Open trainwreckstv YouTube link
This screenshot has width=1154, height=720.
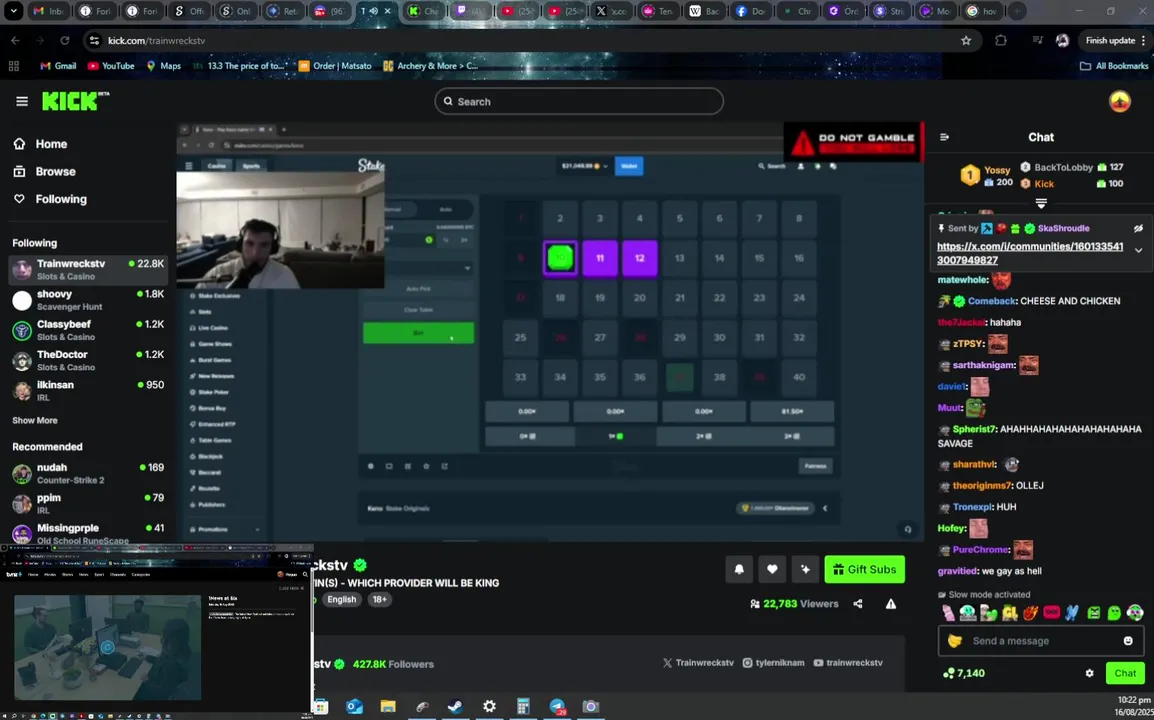point(848,663)
